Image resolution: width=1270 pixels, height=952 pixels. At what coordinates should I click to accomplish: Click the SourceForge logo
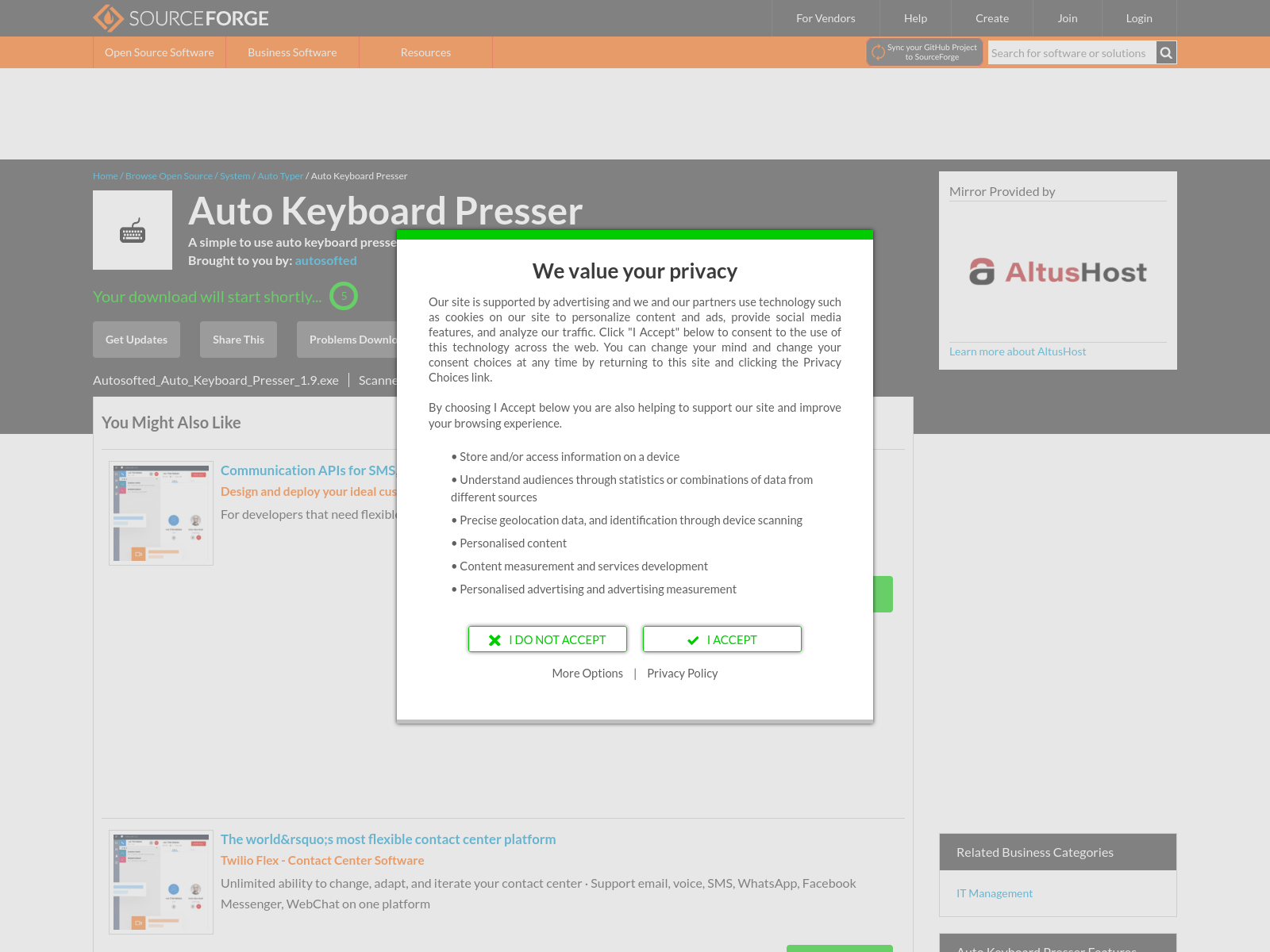tap(181, 18)
